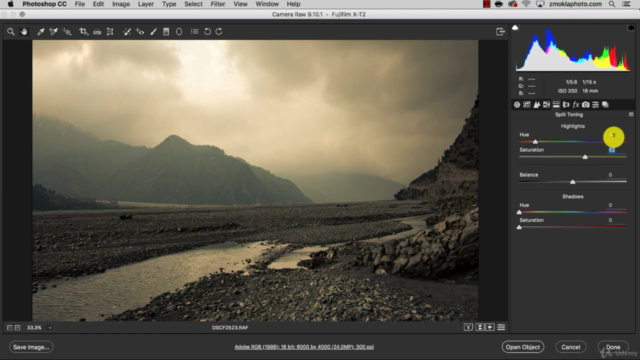The image size is (640, 360).
Task: Open the Image menu
Action: coord(121,4)
